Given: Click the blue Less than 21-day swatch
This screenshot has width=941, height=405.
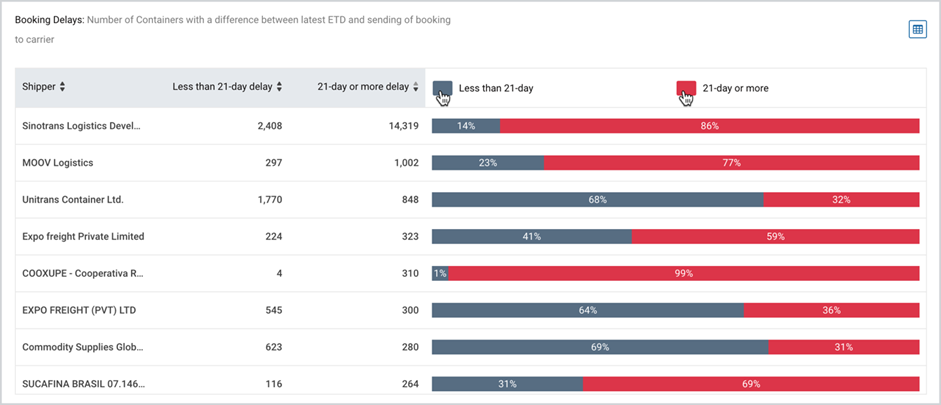Looking at the screenshot, I should 442,88.
